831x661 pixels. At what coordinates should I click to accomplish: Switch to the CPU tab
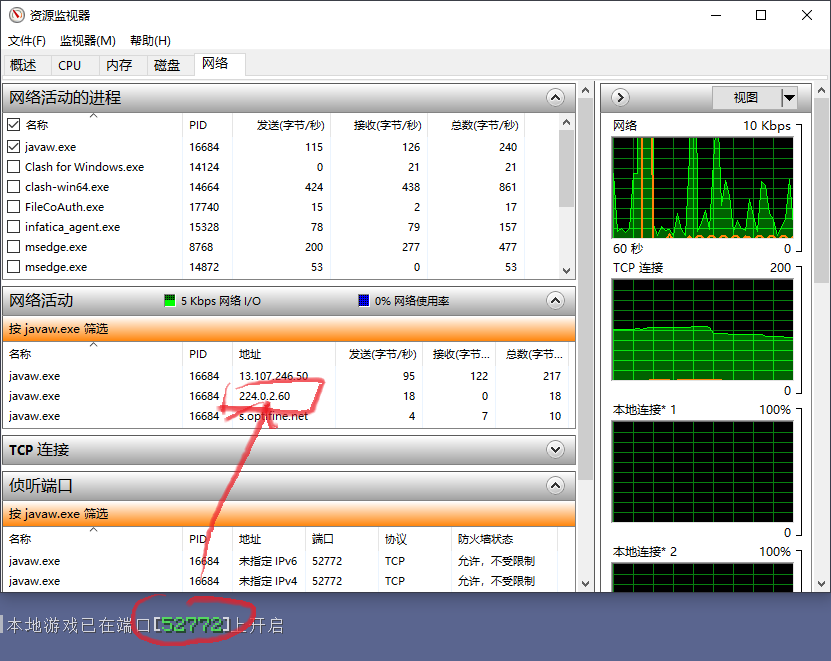70,65
